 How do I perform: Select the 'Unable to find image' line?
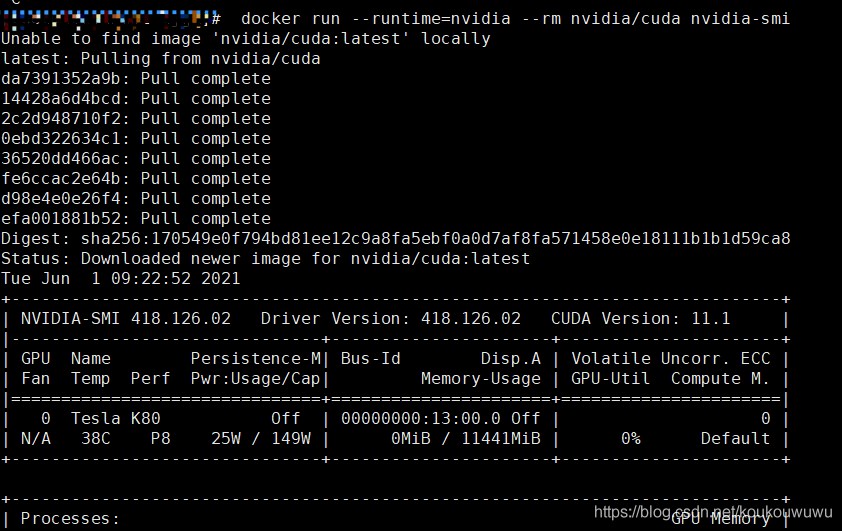click(x=246, y=39)
